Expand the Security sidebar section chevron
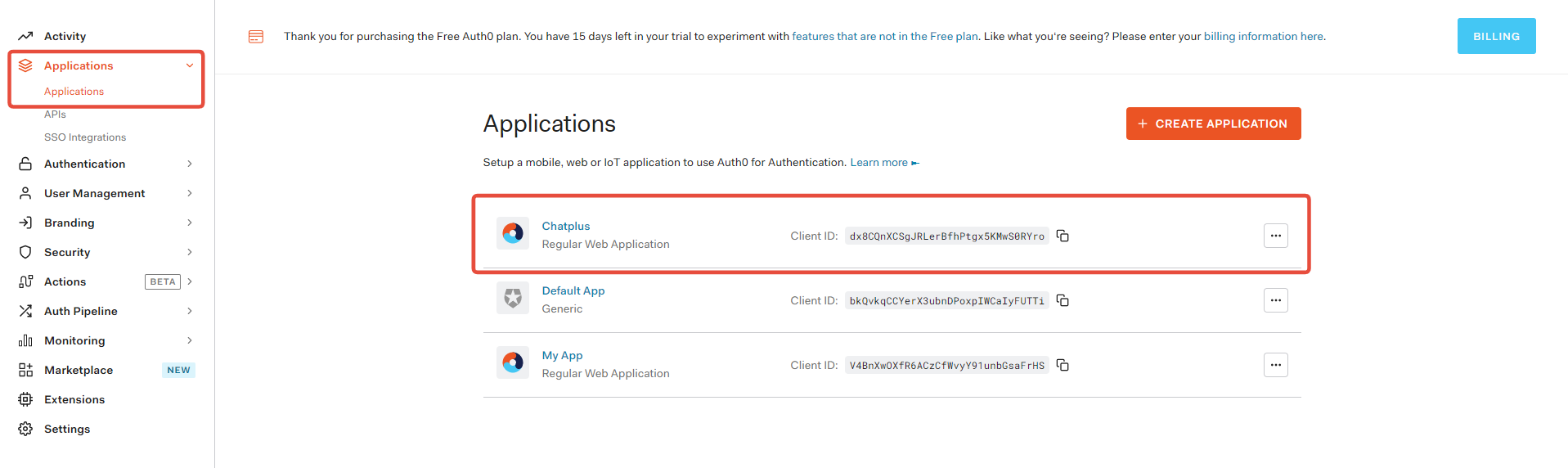 click(190, 252)
